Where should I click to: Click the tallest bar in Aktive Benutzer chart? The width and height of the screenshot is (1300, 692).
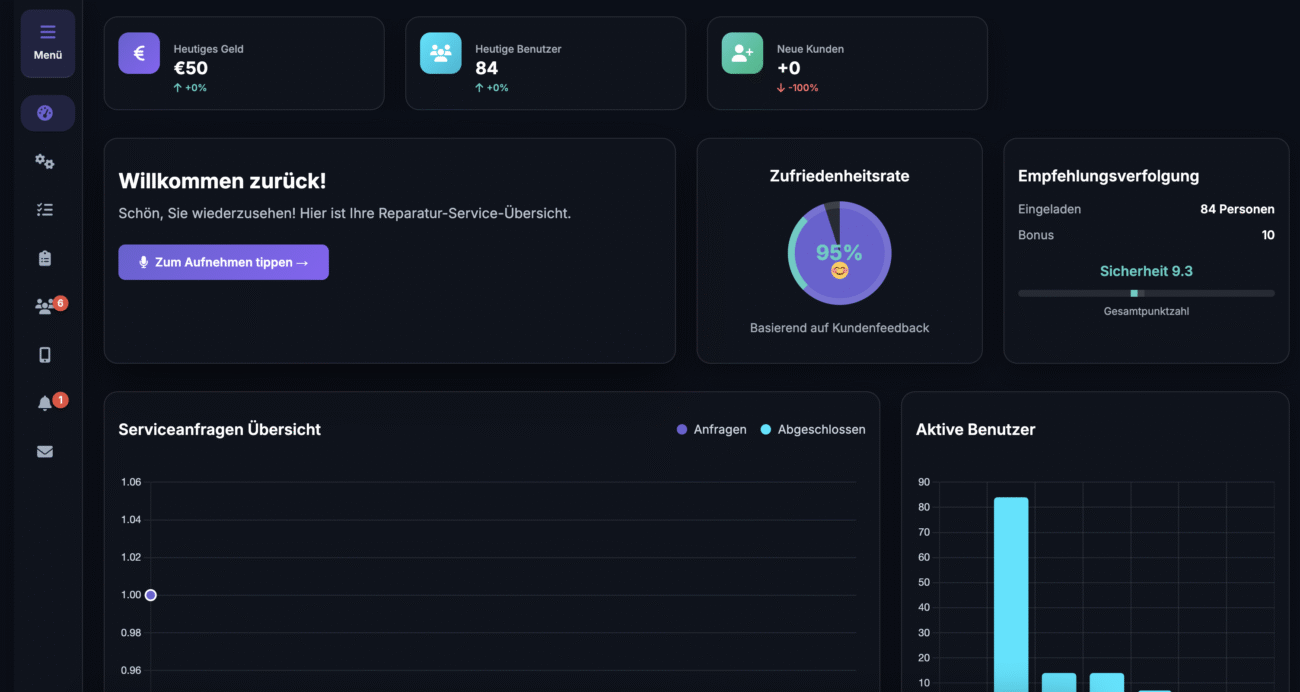1011,594
